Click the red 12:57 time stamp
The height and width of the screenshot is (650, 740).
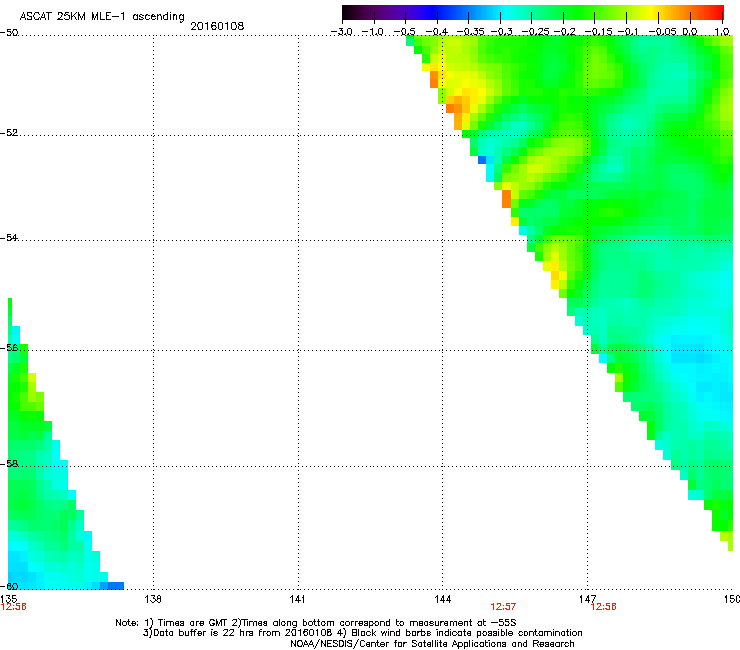503,607
